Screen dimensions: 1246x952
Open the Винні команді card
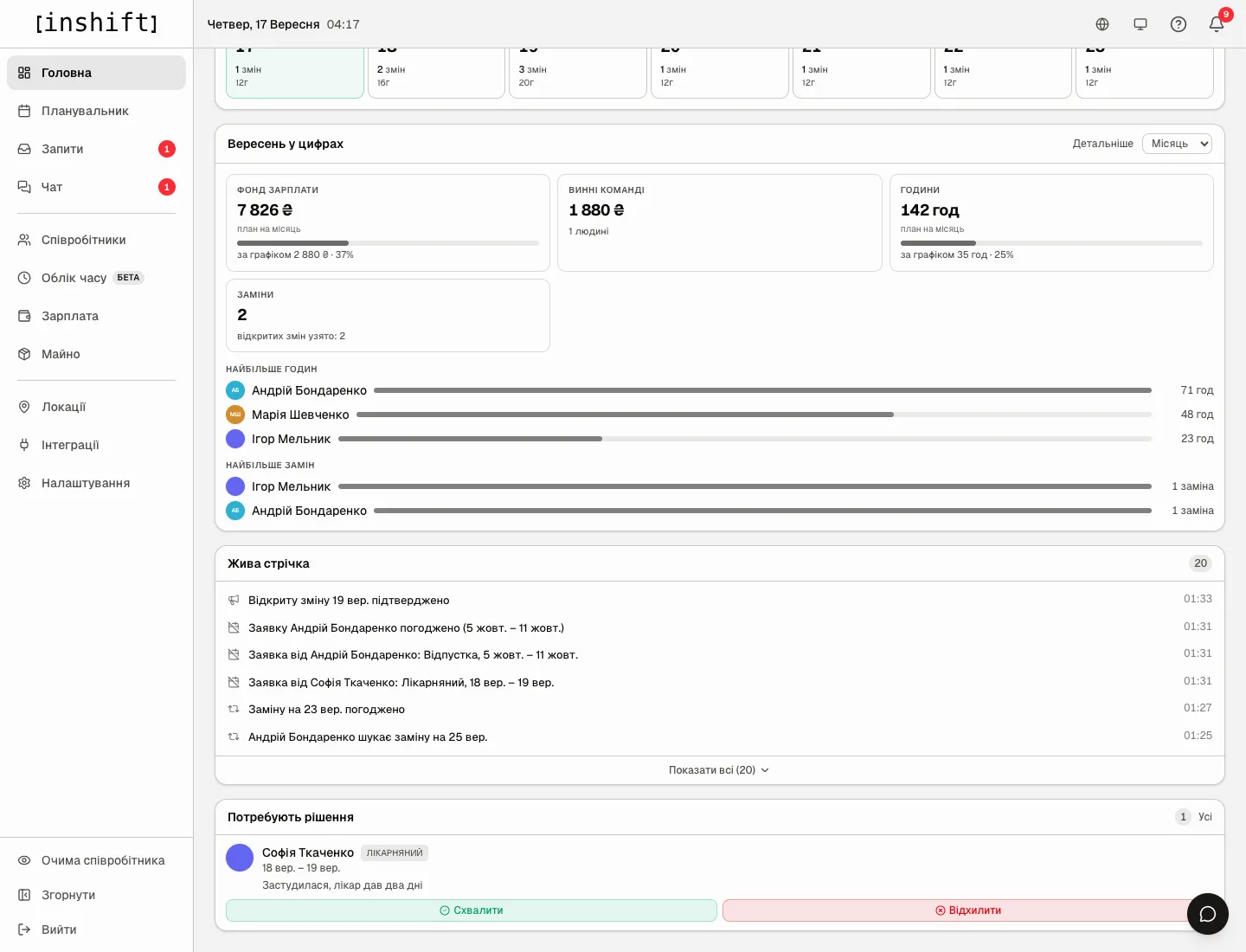[x=720, y=222]
